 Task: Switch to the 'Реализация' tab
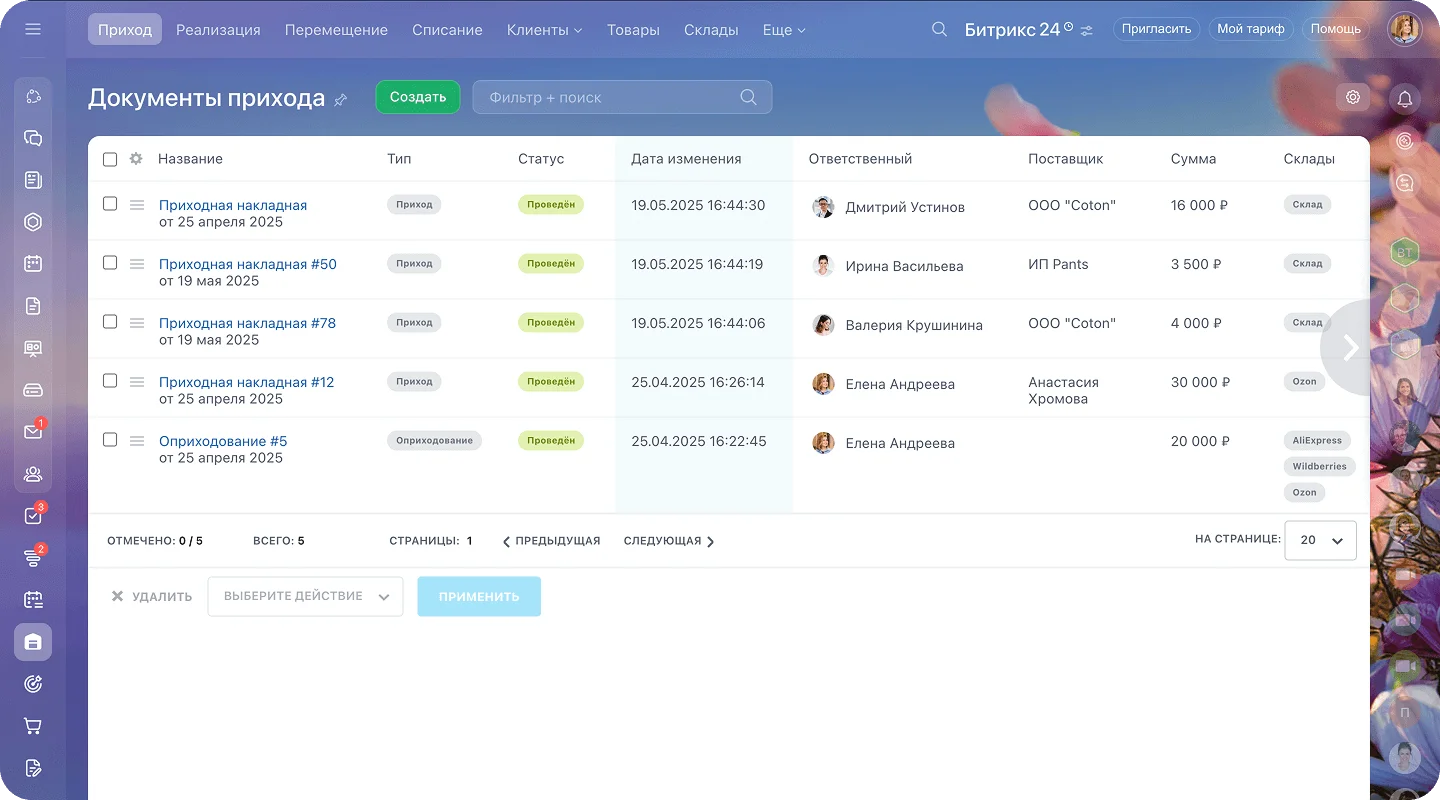coord(218,30)
